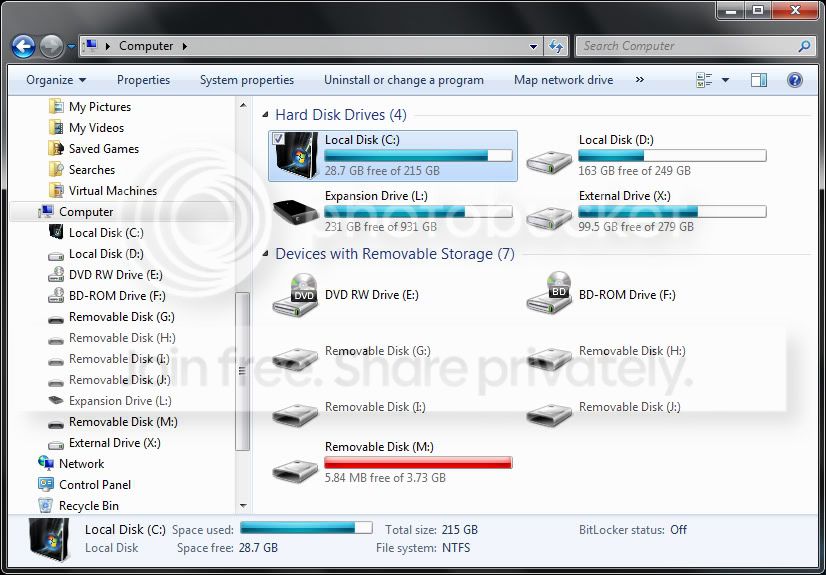
Task: Select the BD-ROM Drive (F:) icon in main pane
Action: click(549, 293)
